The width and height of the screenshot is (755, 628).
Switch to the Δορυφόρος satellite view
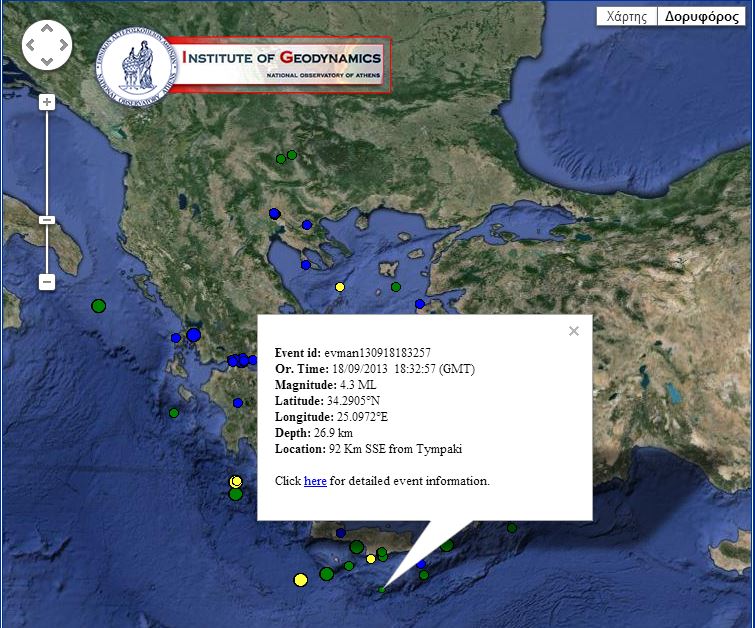click(701, 16)
